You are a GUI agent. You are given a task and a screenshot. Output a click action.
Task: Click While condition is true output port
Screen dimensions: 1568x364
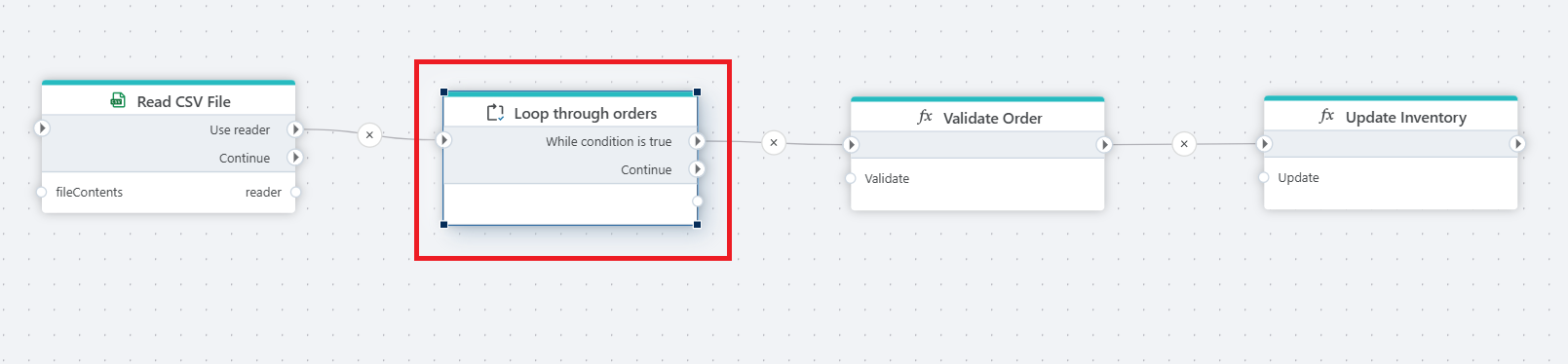[x=697, y=141]
